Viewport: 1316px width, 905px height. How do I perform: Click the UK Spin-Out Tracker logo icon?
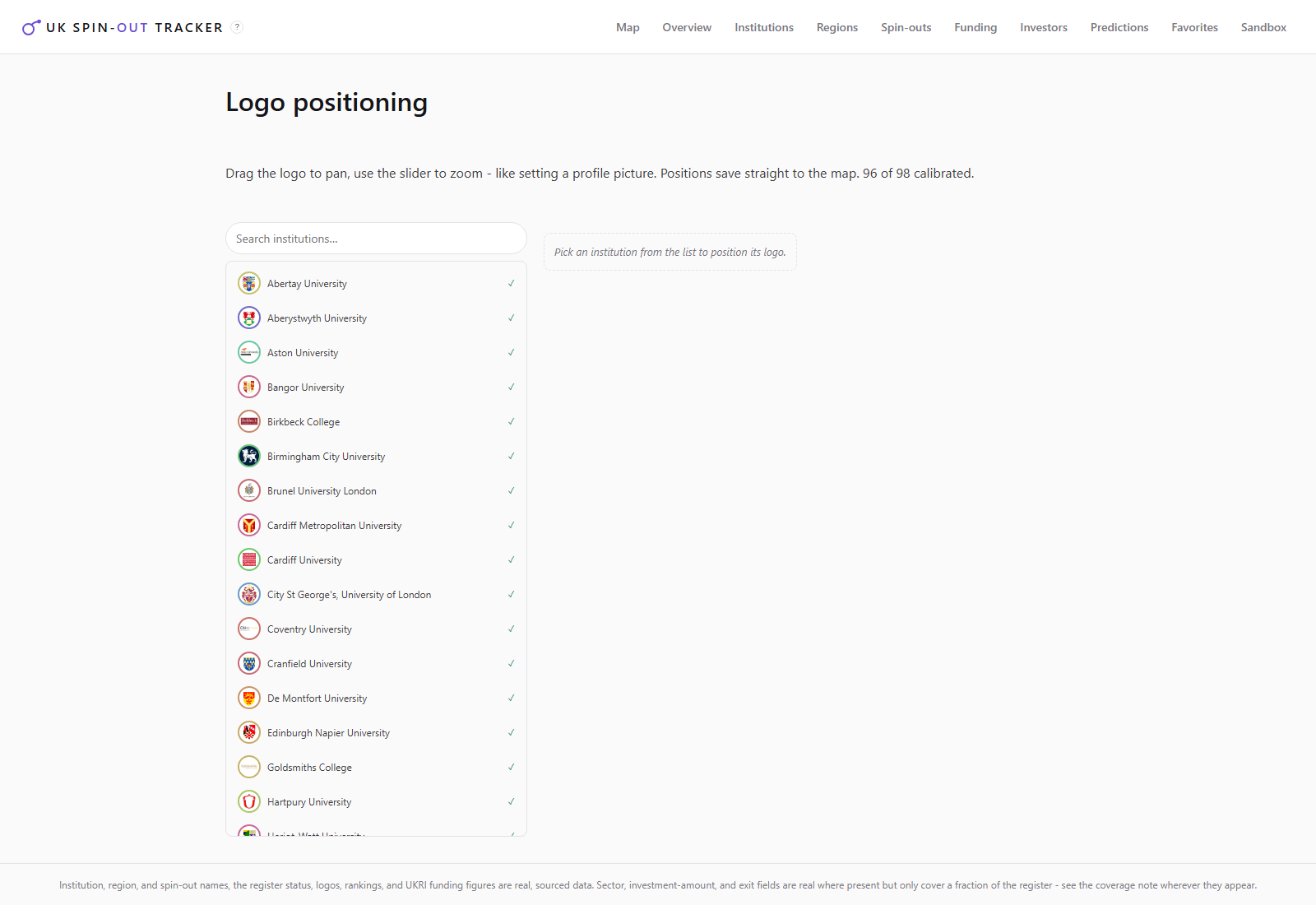pyautogui.click(x=31, y=27)
